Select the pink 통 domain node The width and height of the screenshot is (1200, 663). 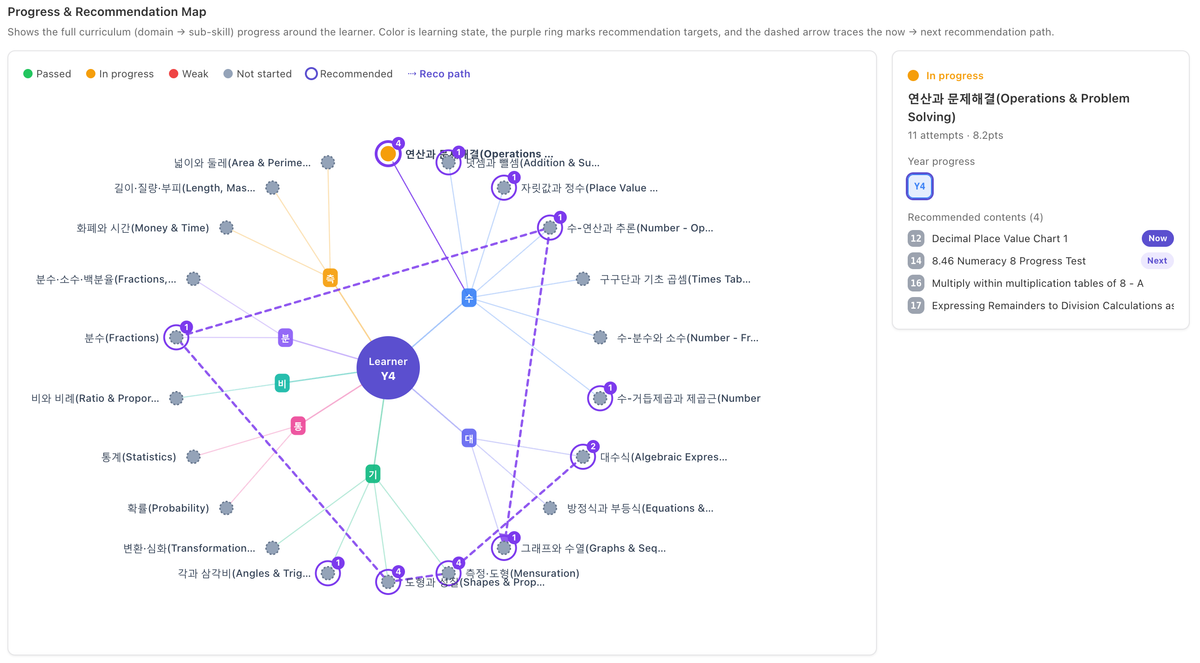tap(298, 426)
